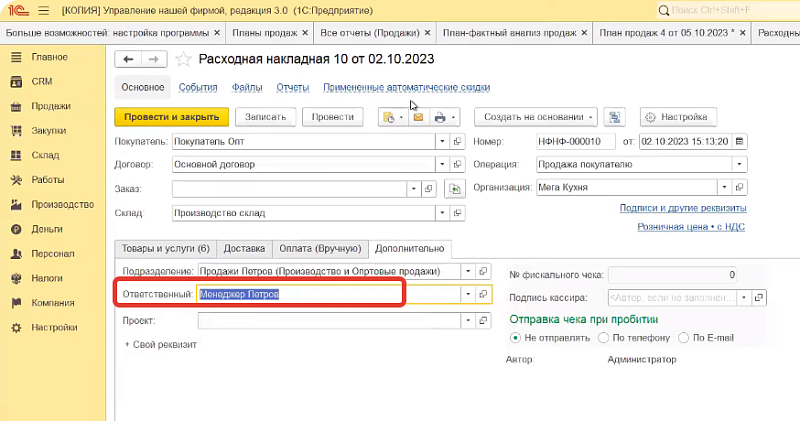Open CRM section in sidebar
This screenshot has width=800, height=421.
pos(42,82)
